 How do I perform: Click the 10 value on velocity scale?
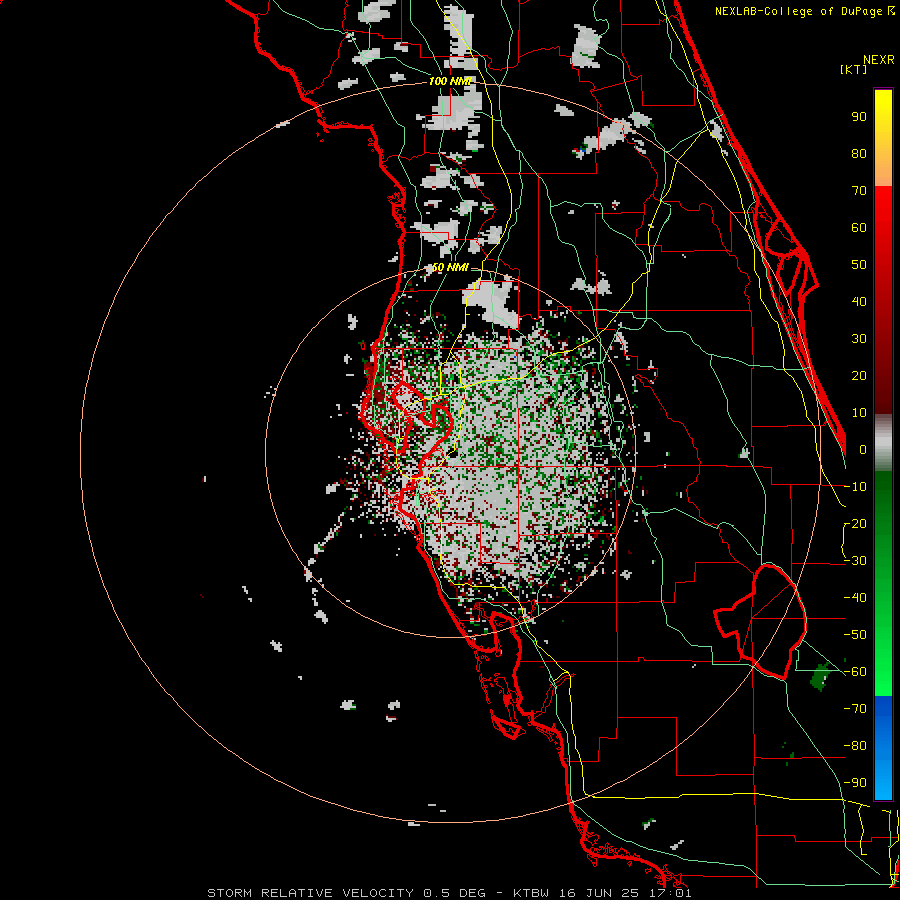[859, 413]
